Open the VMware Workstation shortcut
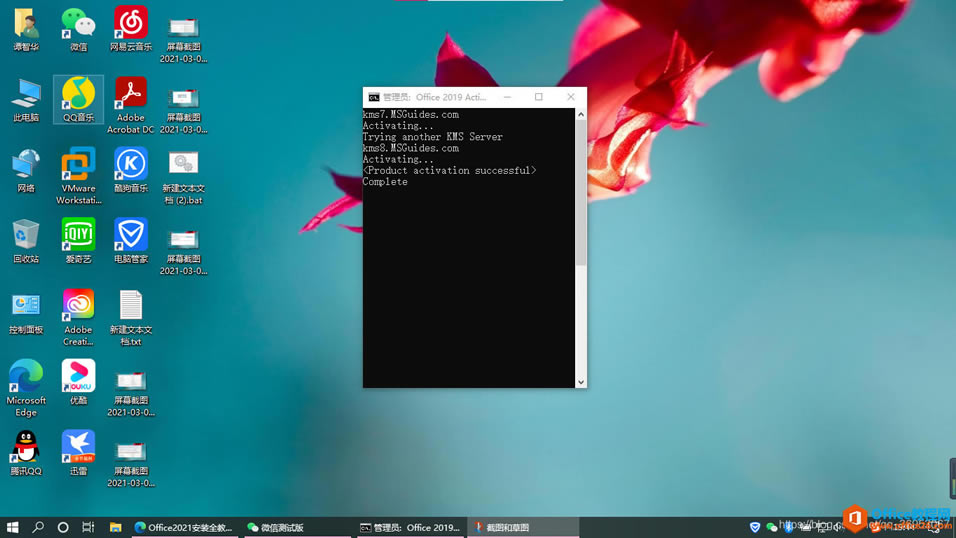Screen dimensions: 956x538 pos(78,176)
